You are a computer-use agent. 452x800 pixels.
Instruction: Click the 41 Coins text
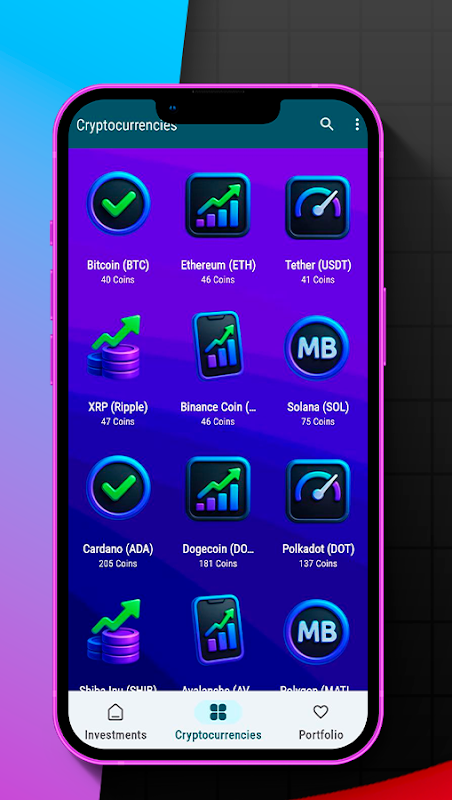[318, 280]
